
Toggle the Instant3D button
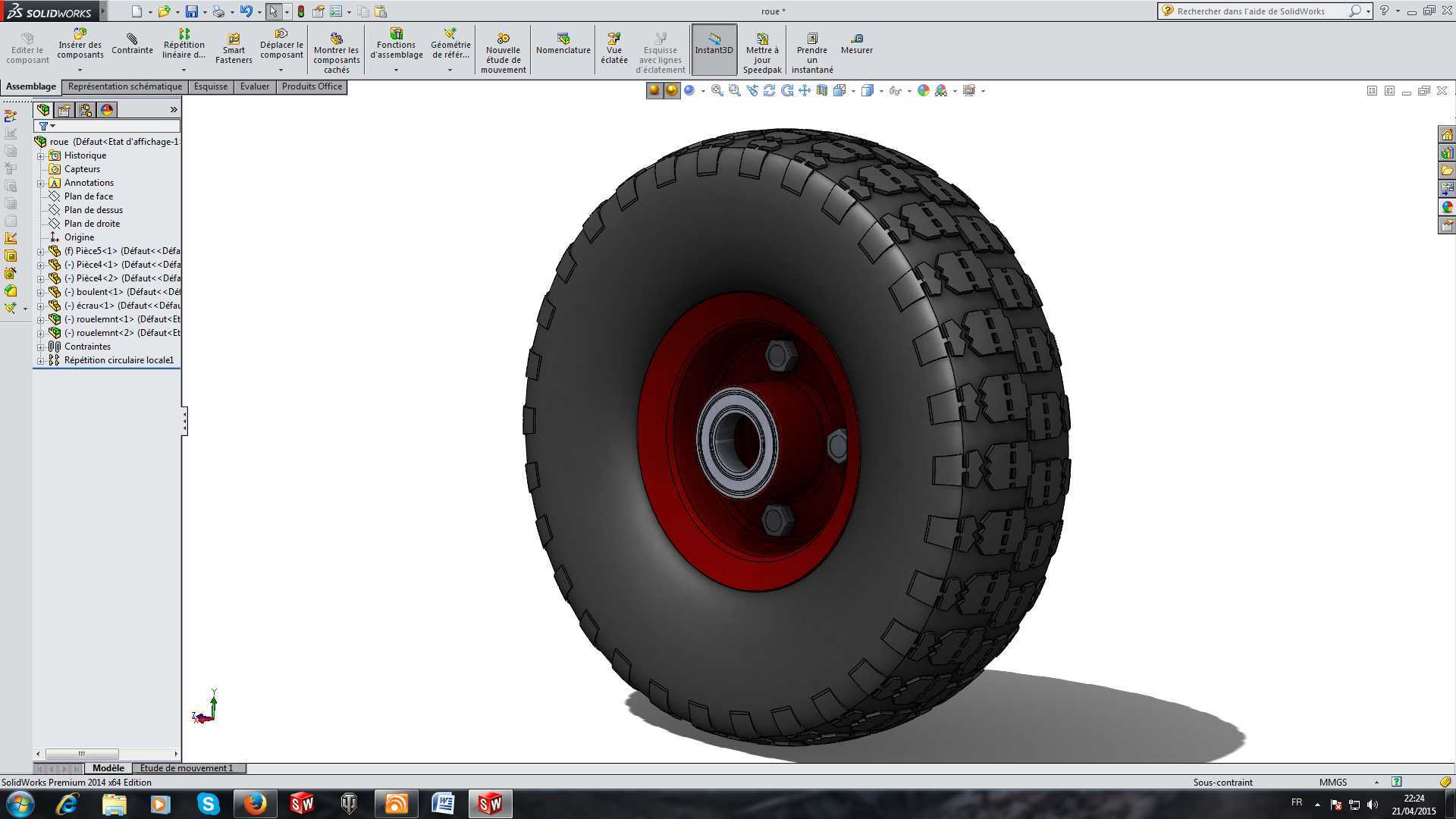click(714, 50)
